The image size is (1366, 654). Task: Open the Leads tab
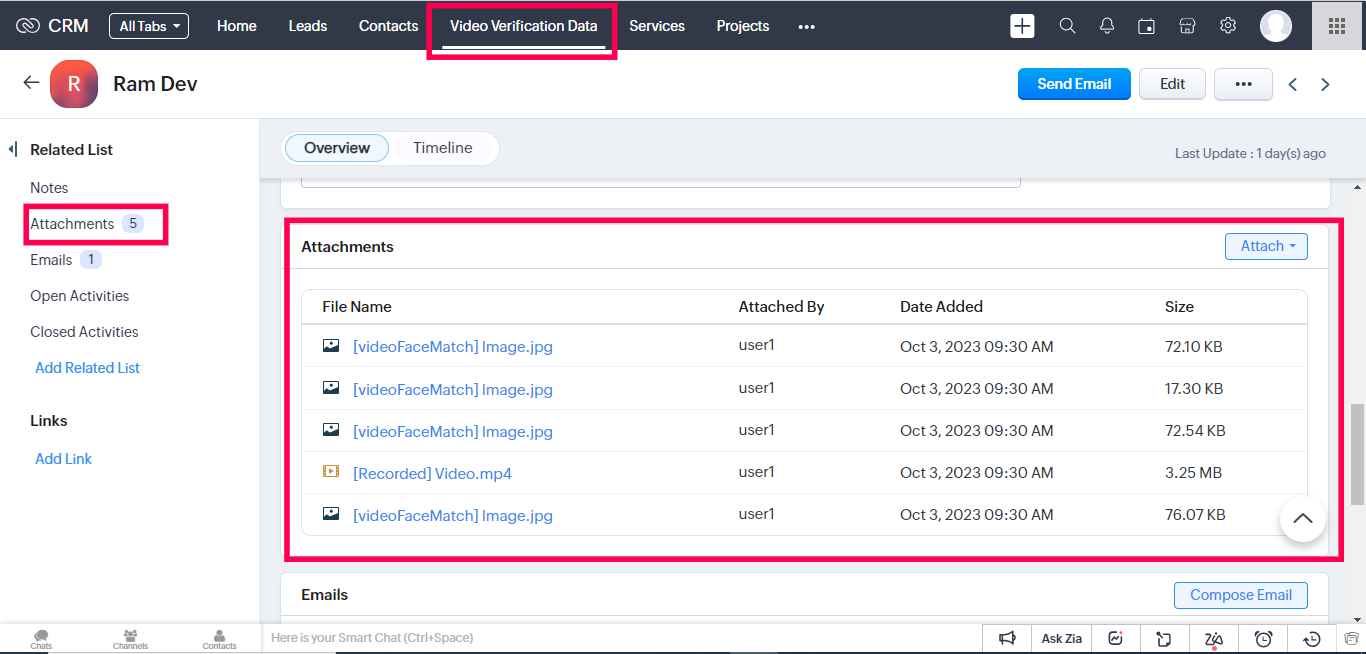pyautogui.click(x=307, y=26)
